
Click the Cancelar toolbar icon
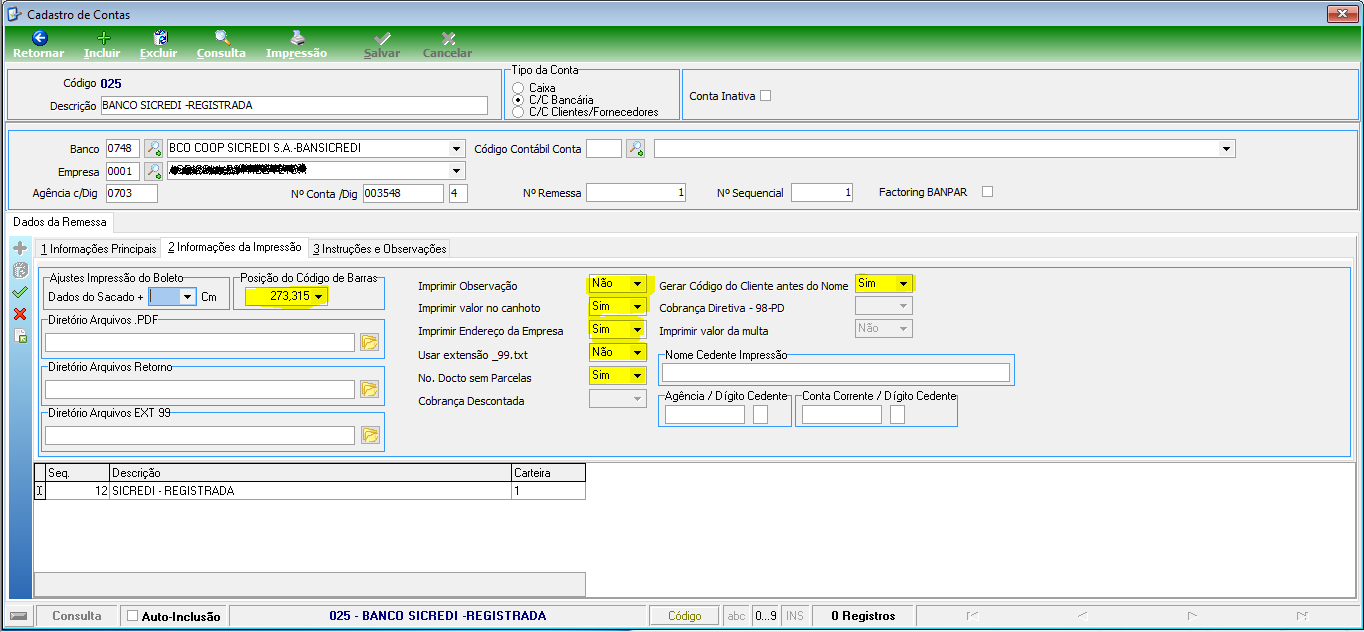pos(448,38)
